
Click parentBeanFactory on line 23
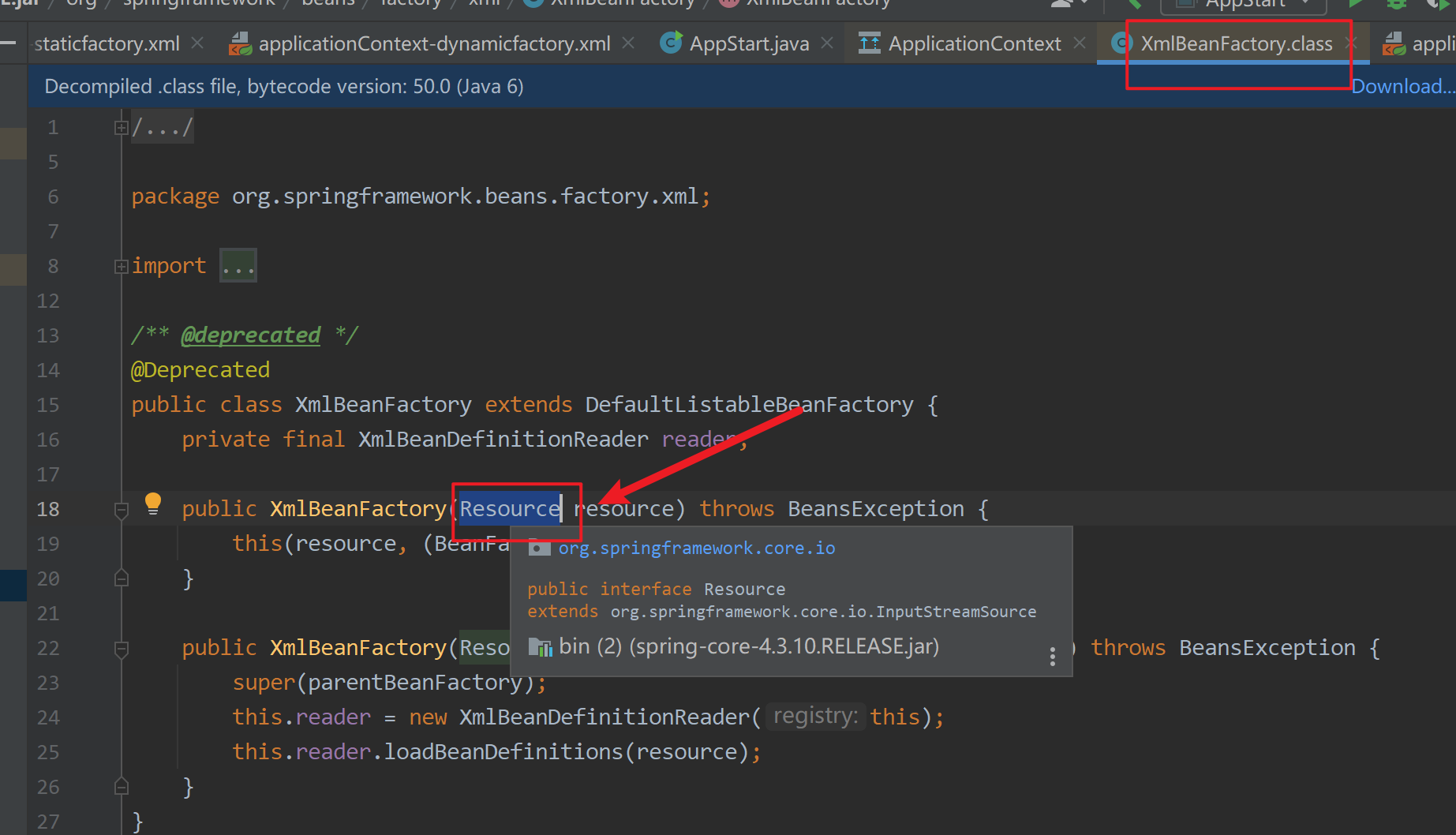414,683
